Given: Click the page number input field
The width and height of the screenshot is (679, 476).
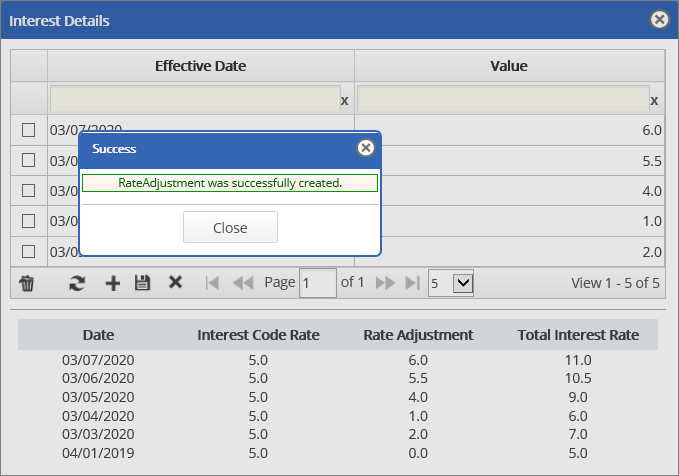Looking at the screenshot, I should [318, 283].
